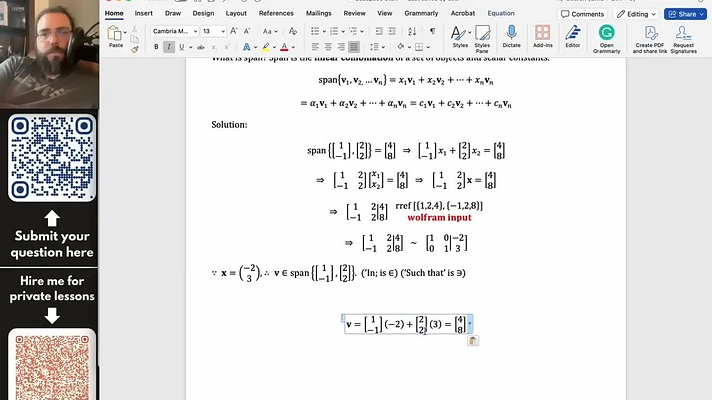
Task: Decrease font size with the small A icon
Action: [247, 31]
